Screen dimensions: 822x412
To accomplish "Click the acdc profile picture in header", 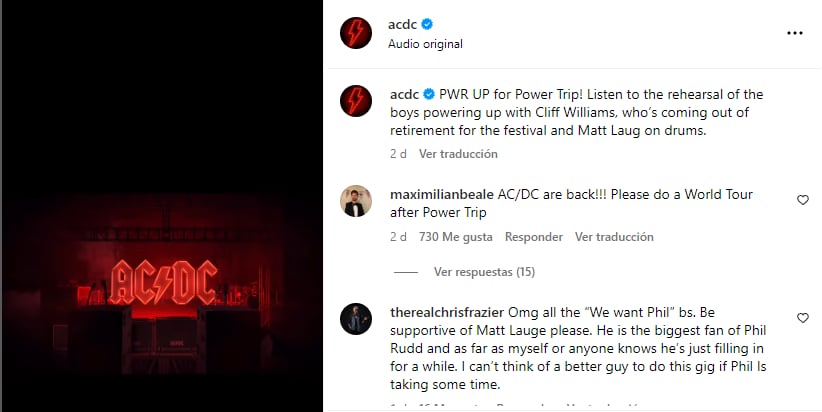I will tap(356, 33).
